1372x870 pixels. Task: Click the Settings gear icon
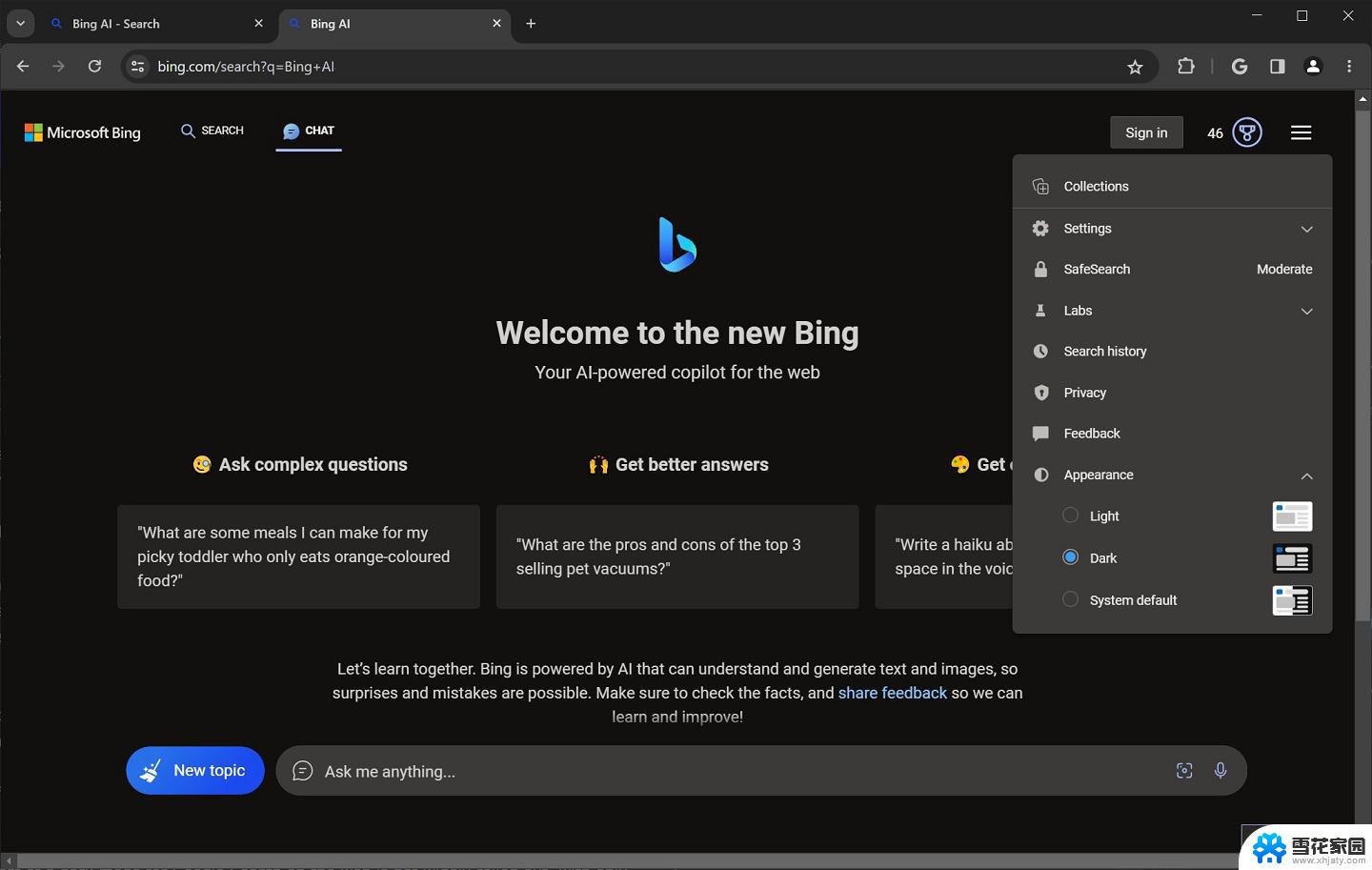(x=1040, y=229)
